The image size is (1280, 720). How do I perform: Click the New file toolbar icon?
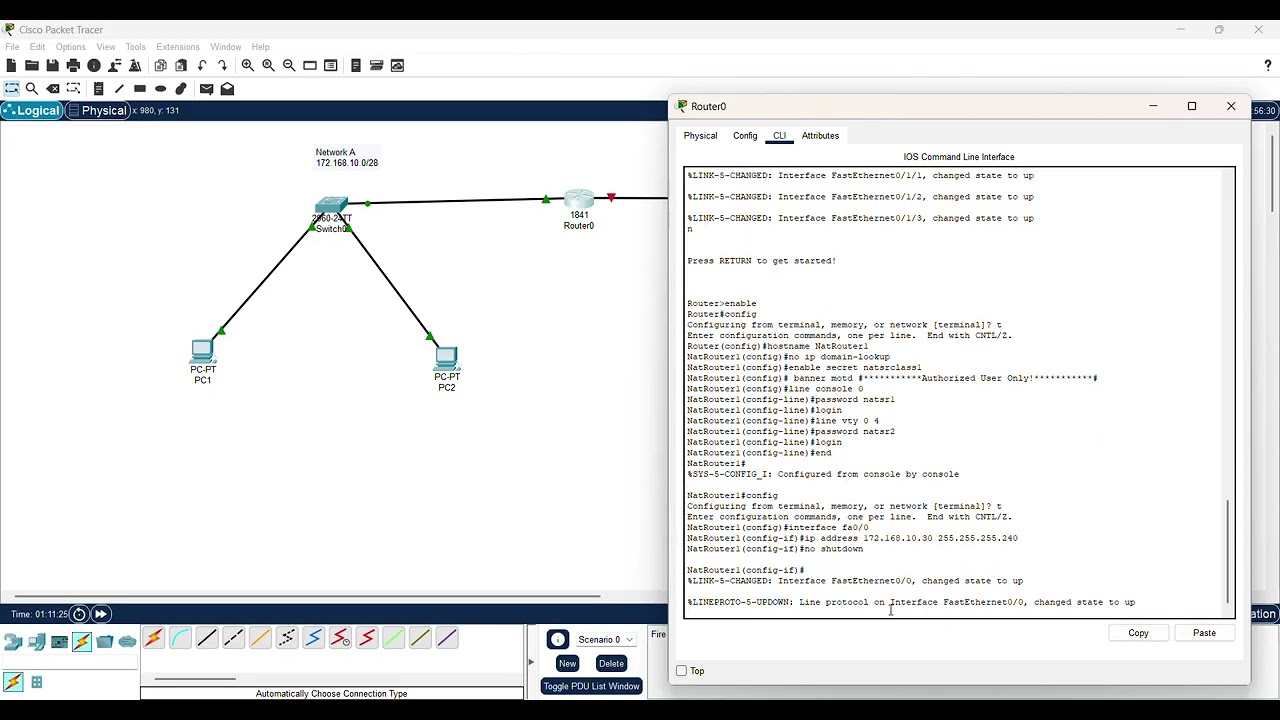click(11, 66)
